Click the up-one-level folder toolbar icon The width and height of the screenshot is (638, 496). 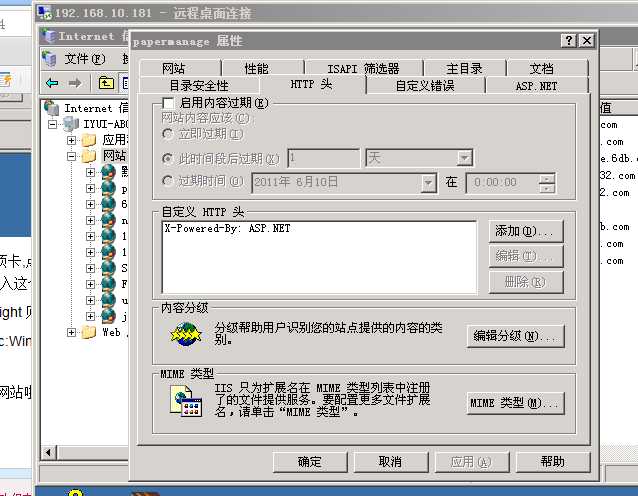106,83
